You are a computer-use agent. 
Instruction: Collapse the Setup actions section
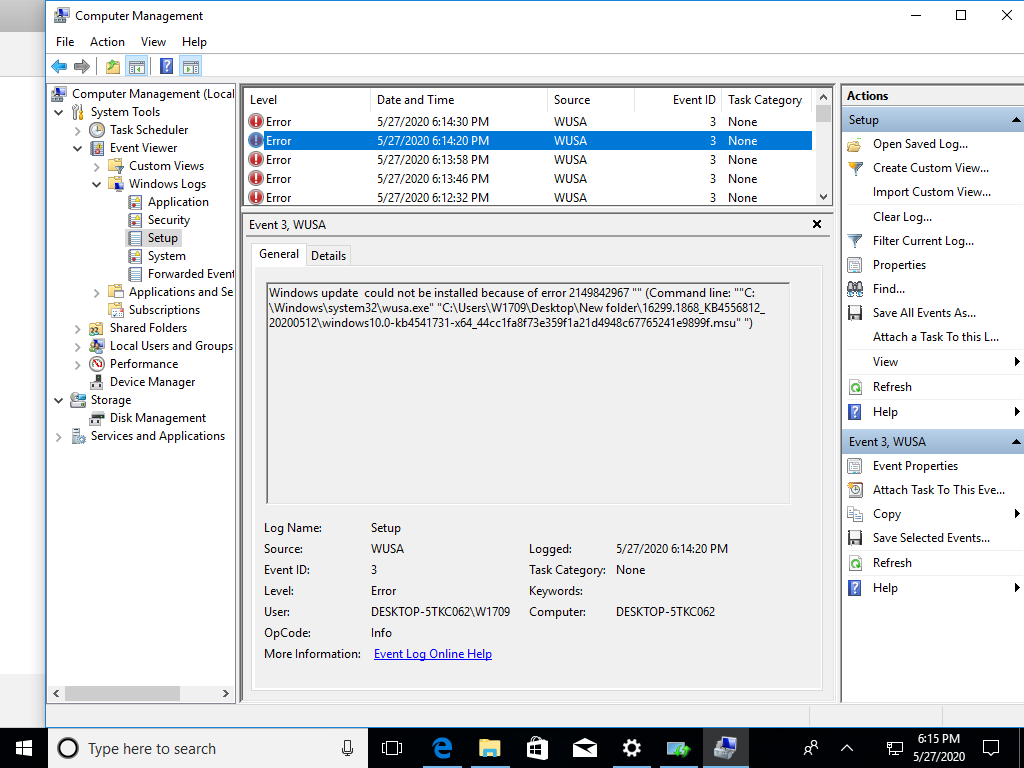pos(1016,120)
